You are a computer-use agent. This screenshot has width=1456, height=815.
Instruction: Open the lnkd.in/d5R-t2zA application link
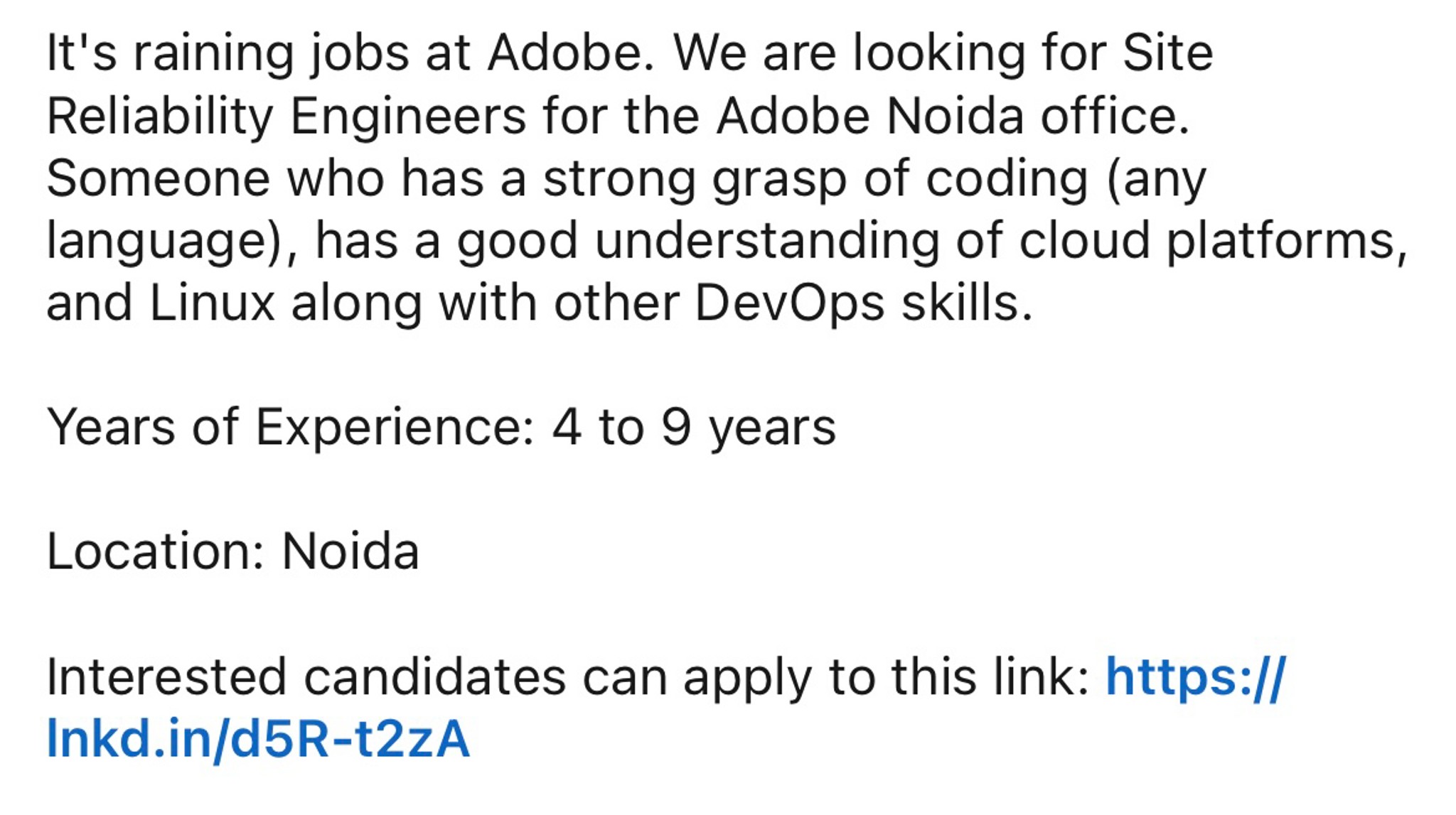tap(258, 739)
